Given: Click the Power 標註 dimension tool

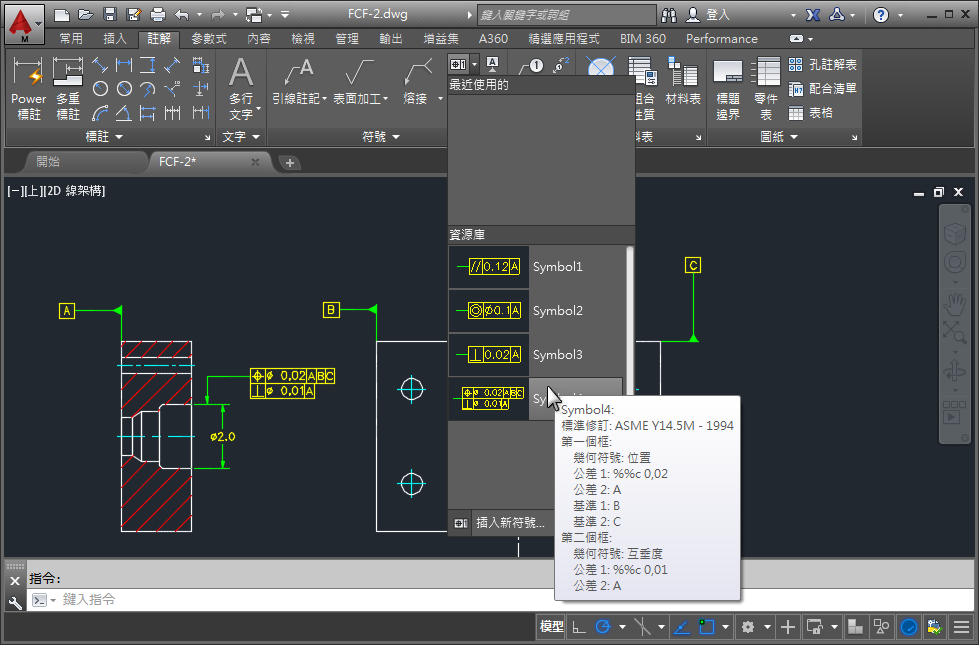Looking at the screenshot, I should tap(28, 88).
